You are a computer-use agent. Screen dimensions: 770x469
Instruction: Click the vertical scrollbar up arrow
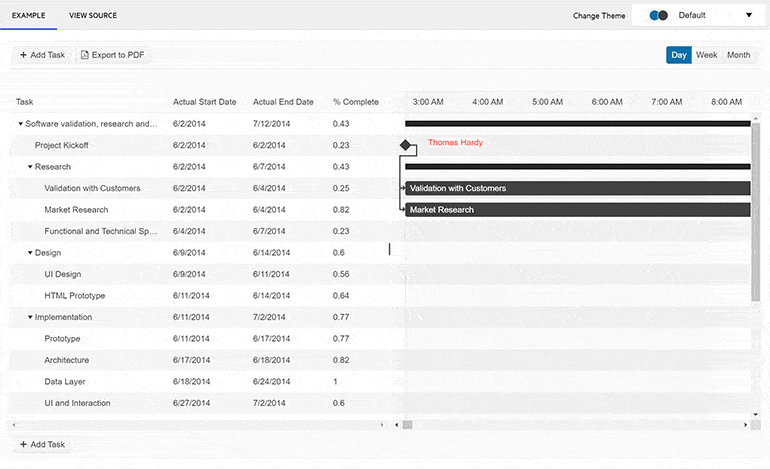(x=756, y=119)
